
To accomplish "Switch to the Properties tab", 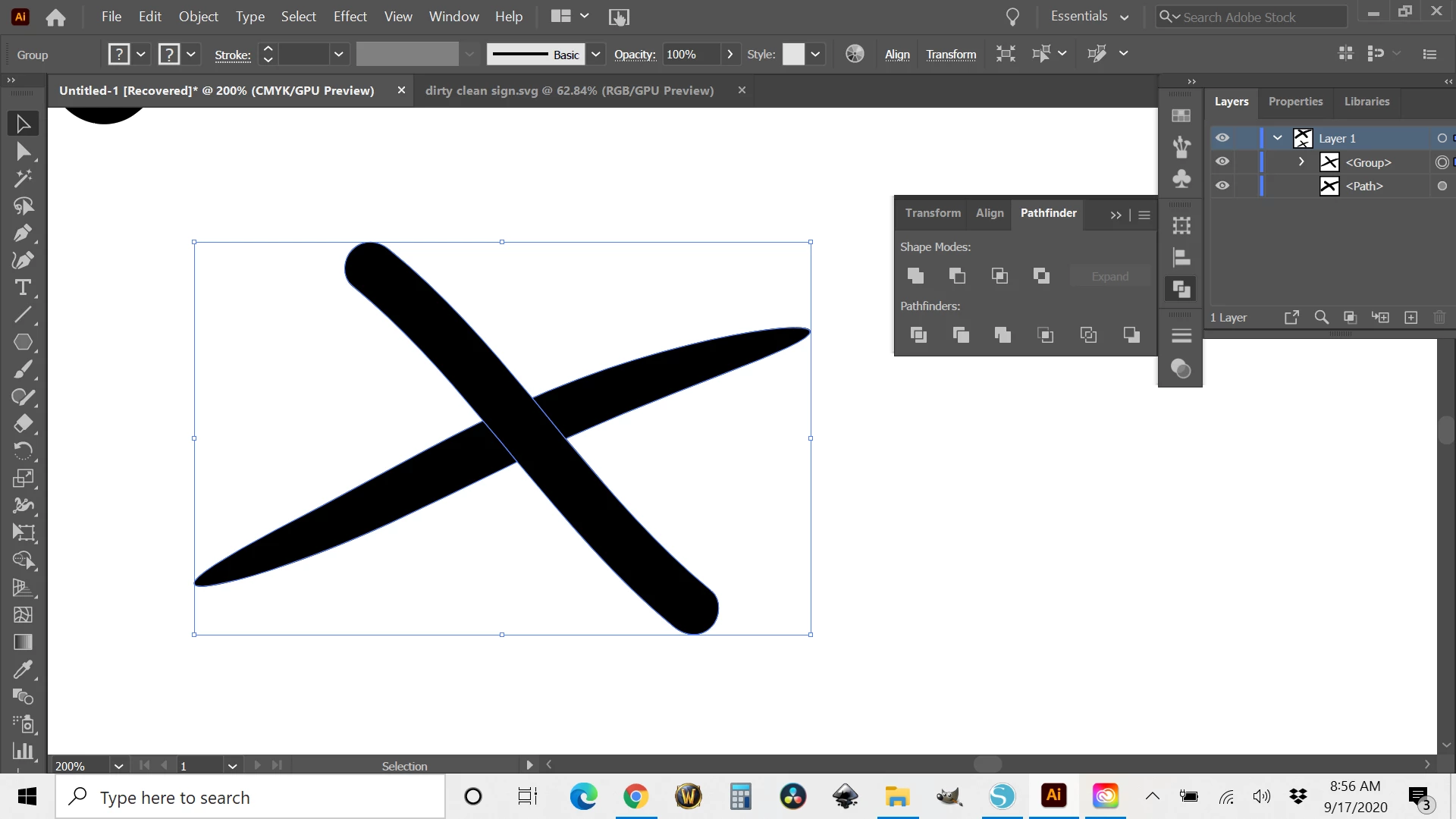I will pyautogui.click(x=1295, y=102).
